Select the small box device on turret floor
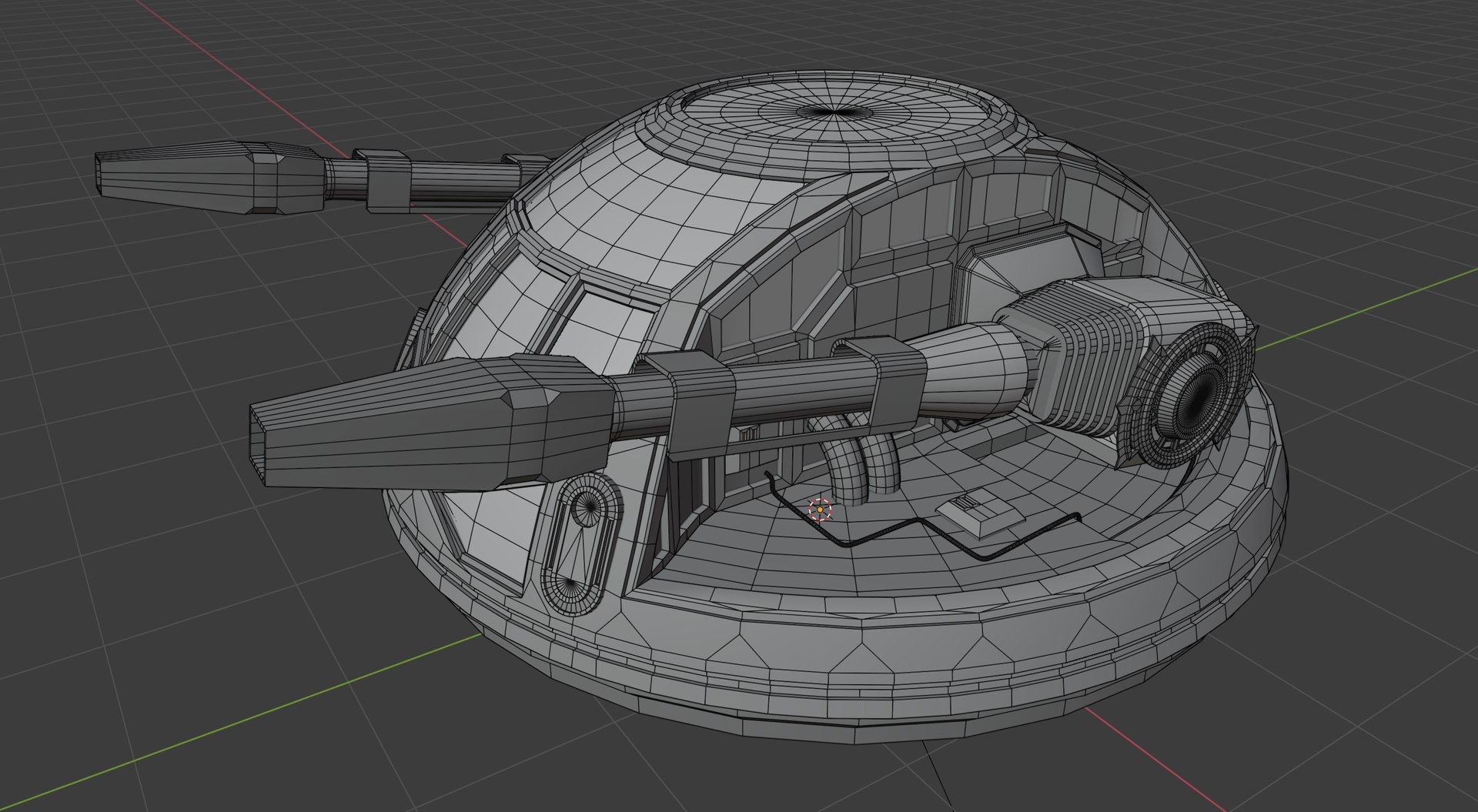Image resolution: width=1478 pixels, height=812 pixels. coord(979,512)
